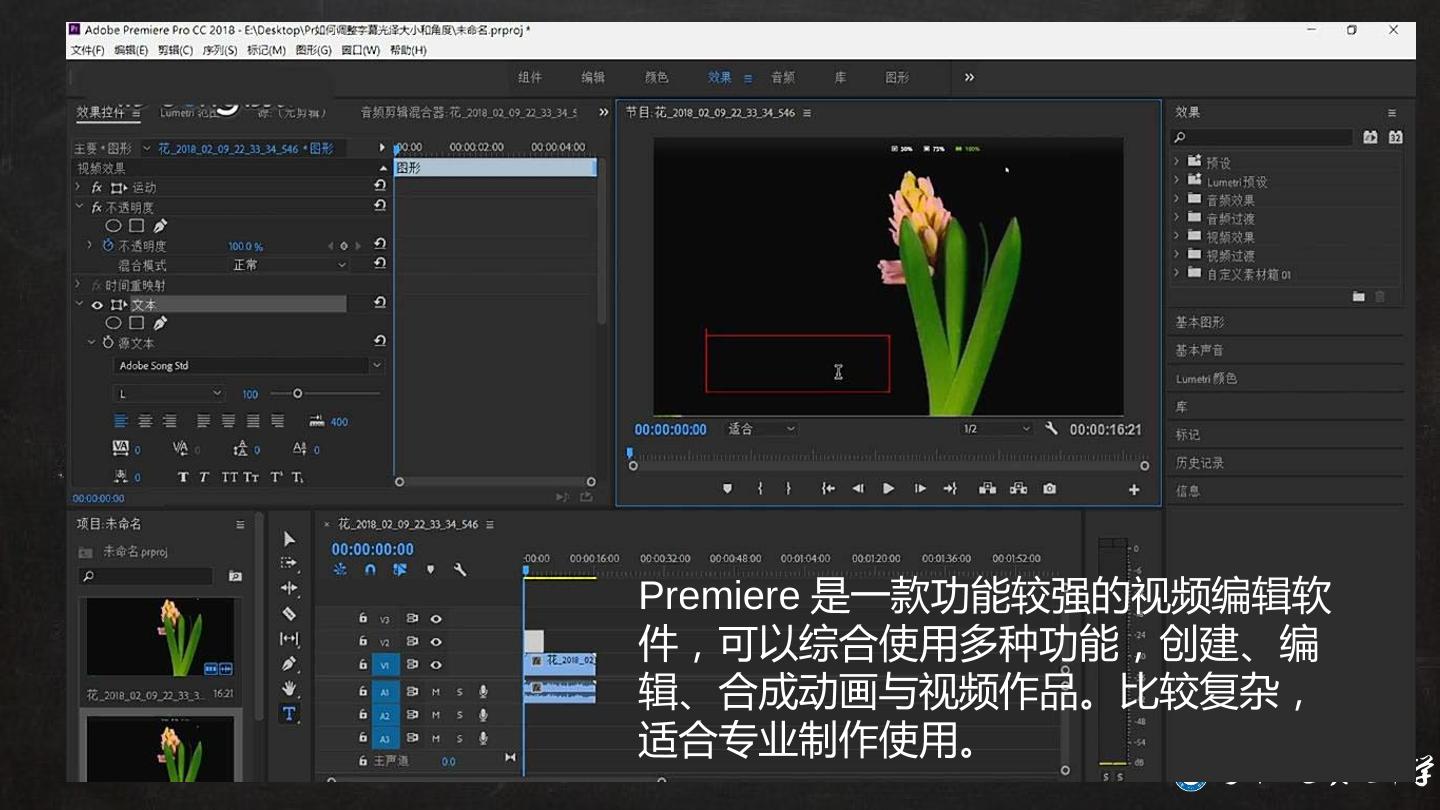Click Find icon beside Project search
This screenshot has height=810, width=1440.
(x=235, y=576)
